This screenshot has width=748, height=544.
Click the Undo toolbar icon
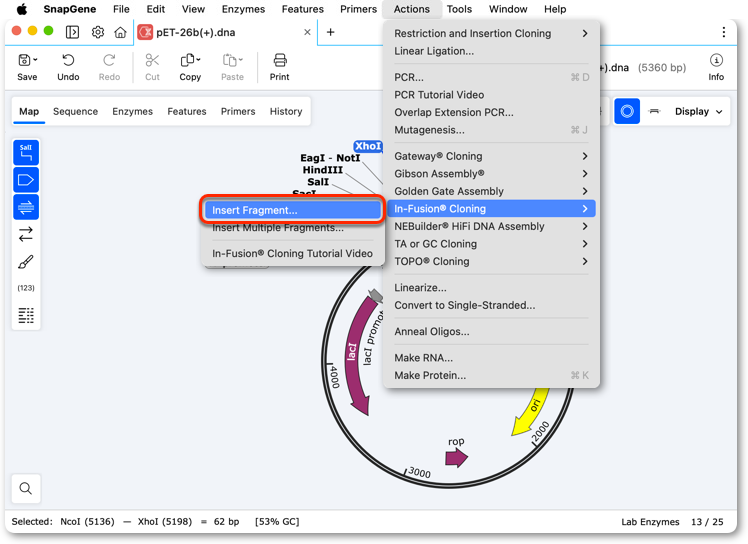click(x=68, y=67)
